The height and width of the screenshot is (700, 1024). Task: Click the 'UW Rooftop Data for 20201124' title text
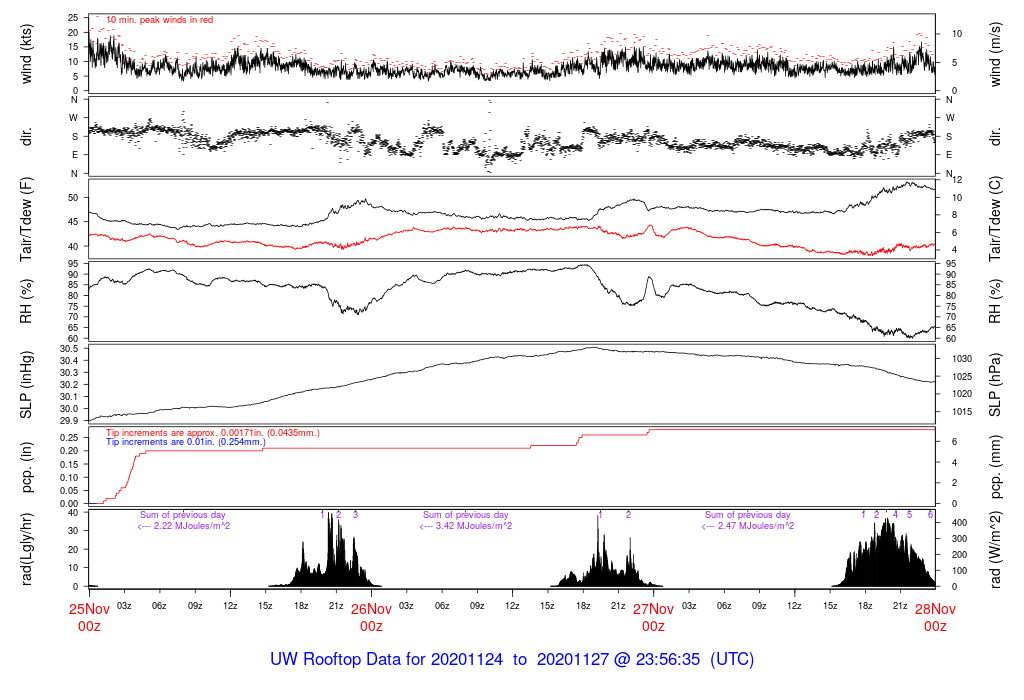coord(387,659)
